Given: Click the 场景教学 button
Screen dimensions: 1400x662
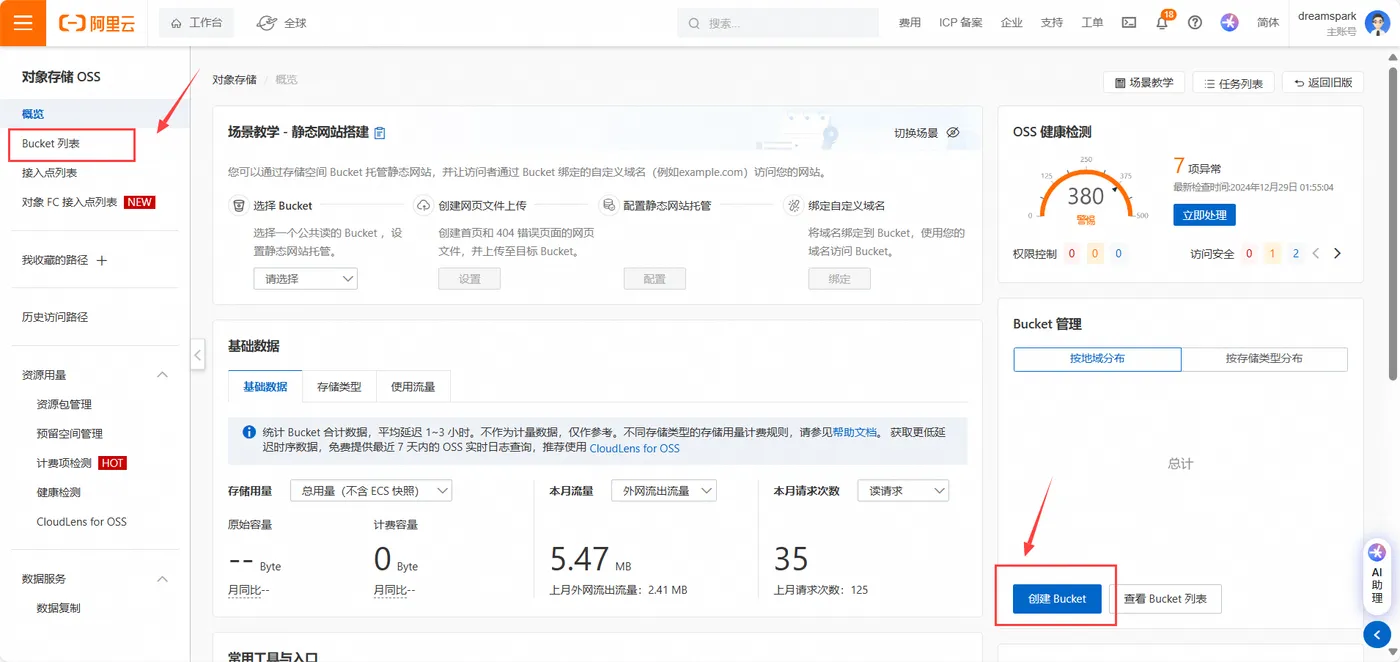Looking at the screenshot, I should tap(1144, 83).
